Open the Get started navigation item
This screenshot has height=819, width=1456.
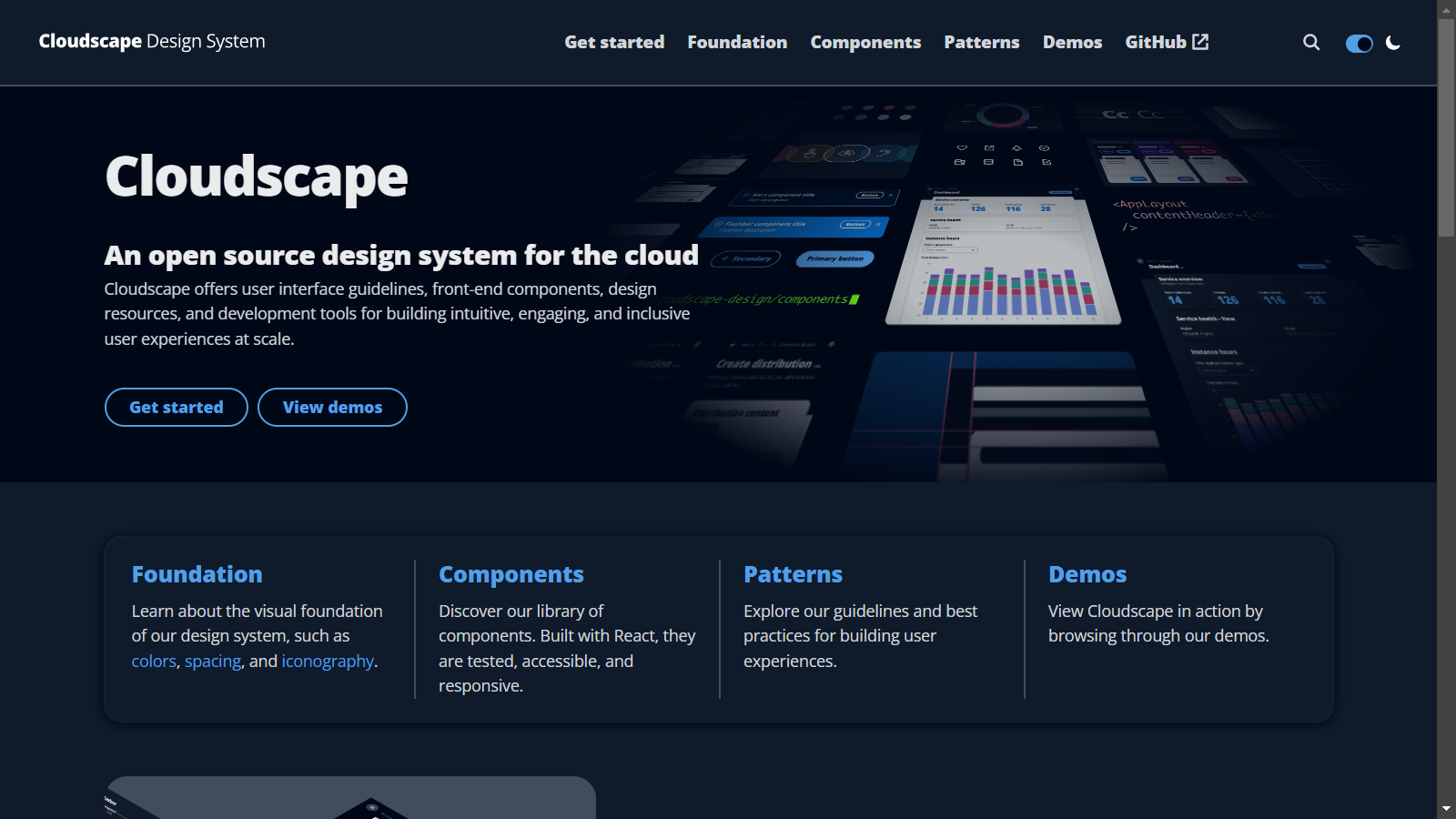point(614,42)
